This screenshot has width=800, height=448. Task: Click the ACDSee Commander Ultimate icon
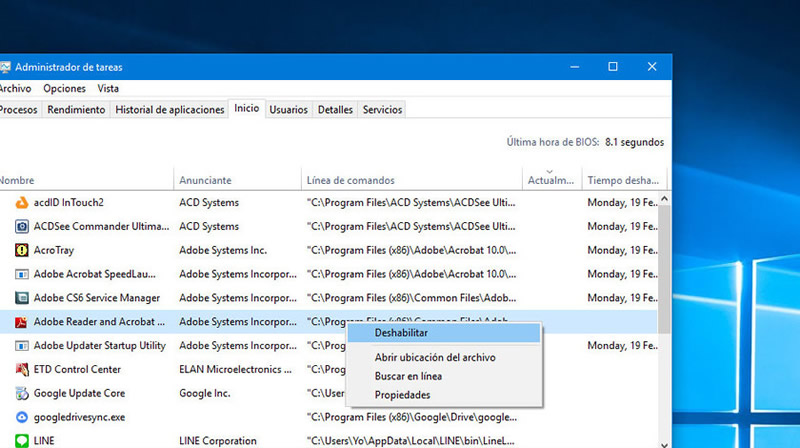tap(21, 226)
